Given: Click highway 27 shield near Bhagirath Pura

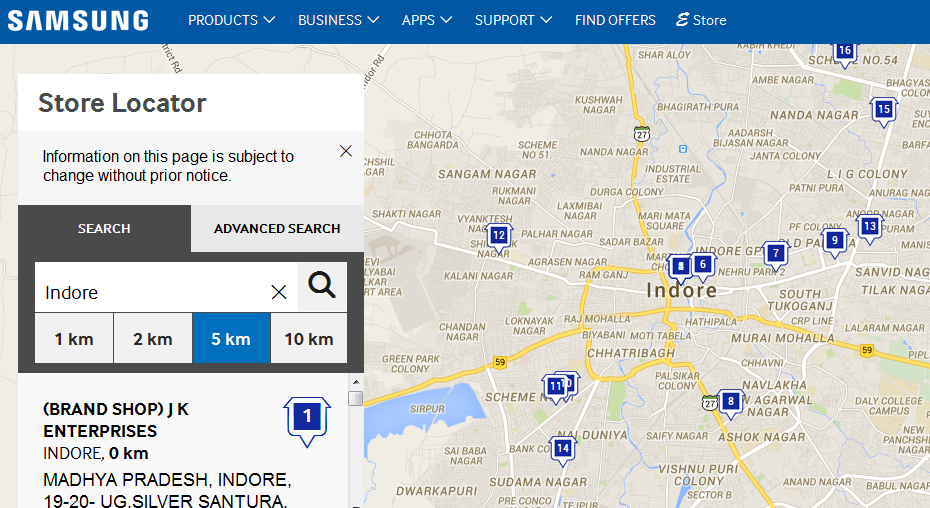Looking at the screenshot, I should pyautogui.click(x=641, y=134).
